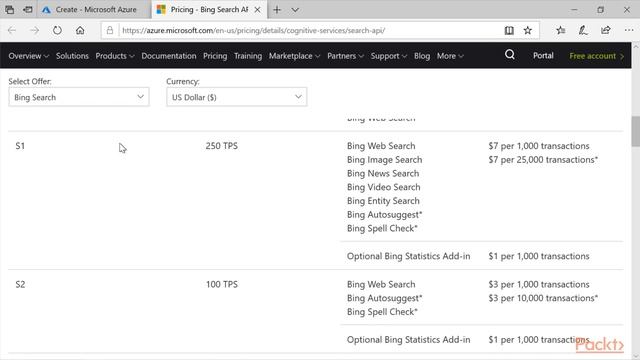Open reading view book icon
This screenshot has height=360, width=640.
point(509,30)
